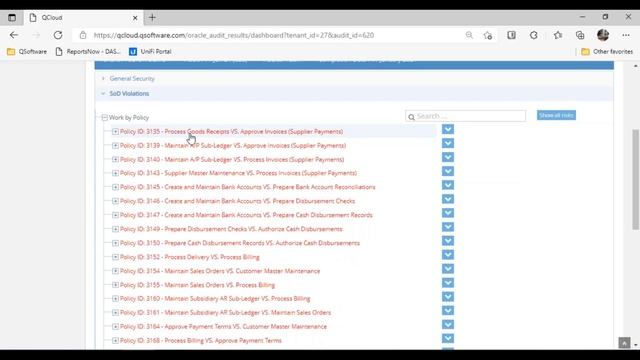Expand the General Security section
Image resolution: width=640 pixels, height=360 pixels.
132,78
